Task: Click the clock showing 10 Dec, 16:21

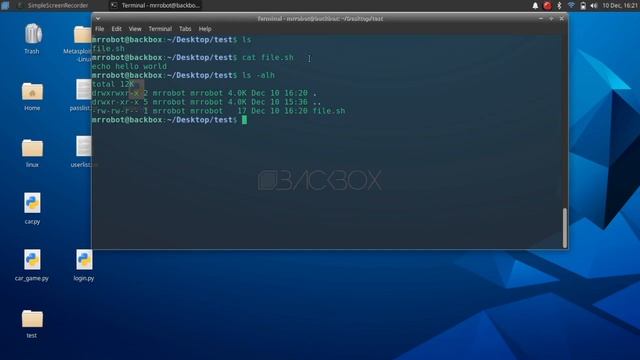Action: pyautogui.click(x=620, y=5)
